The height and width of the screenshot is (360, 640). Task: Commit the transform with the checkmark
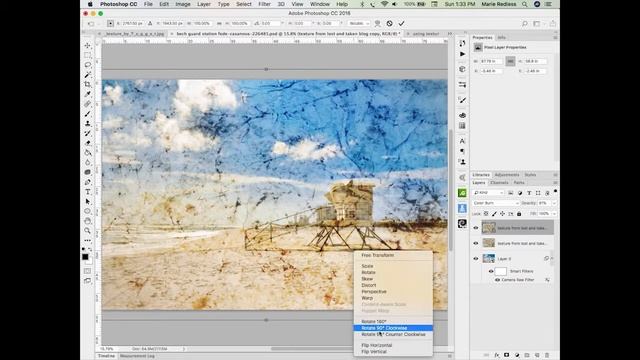point(402,24)
